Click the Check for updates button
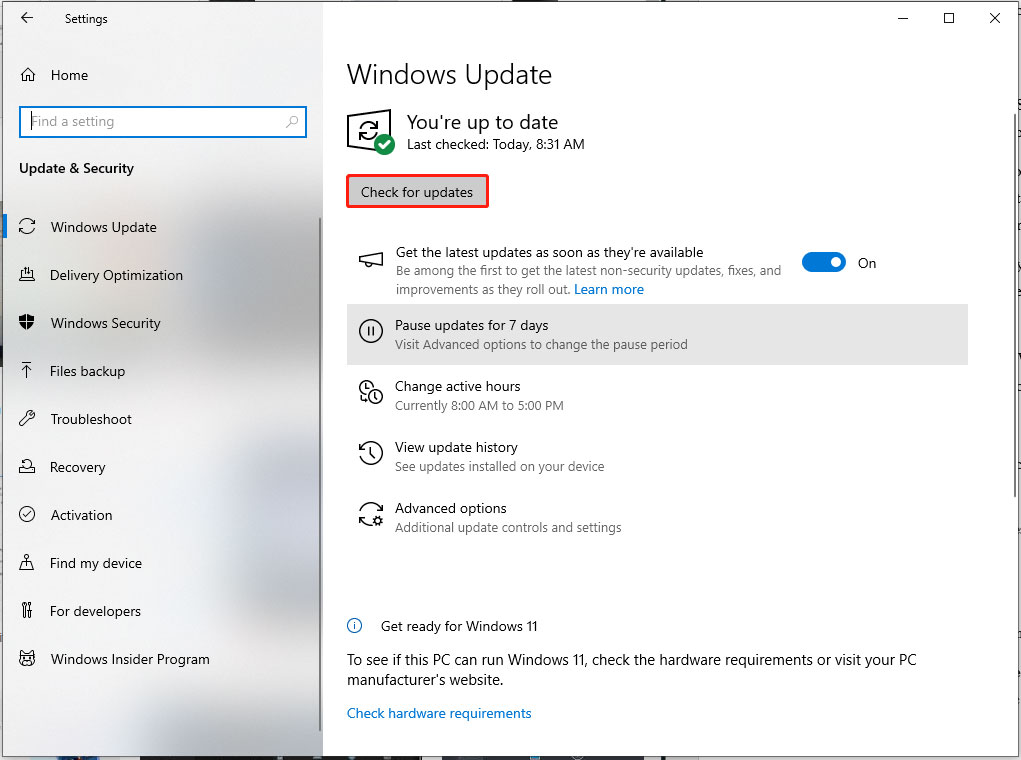 click(x=417, y=191)
